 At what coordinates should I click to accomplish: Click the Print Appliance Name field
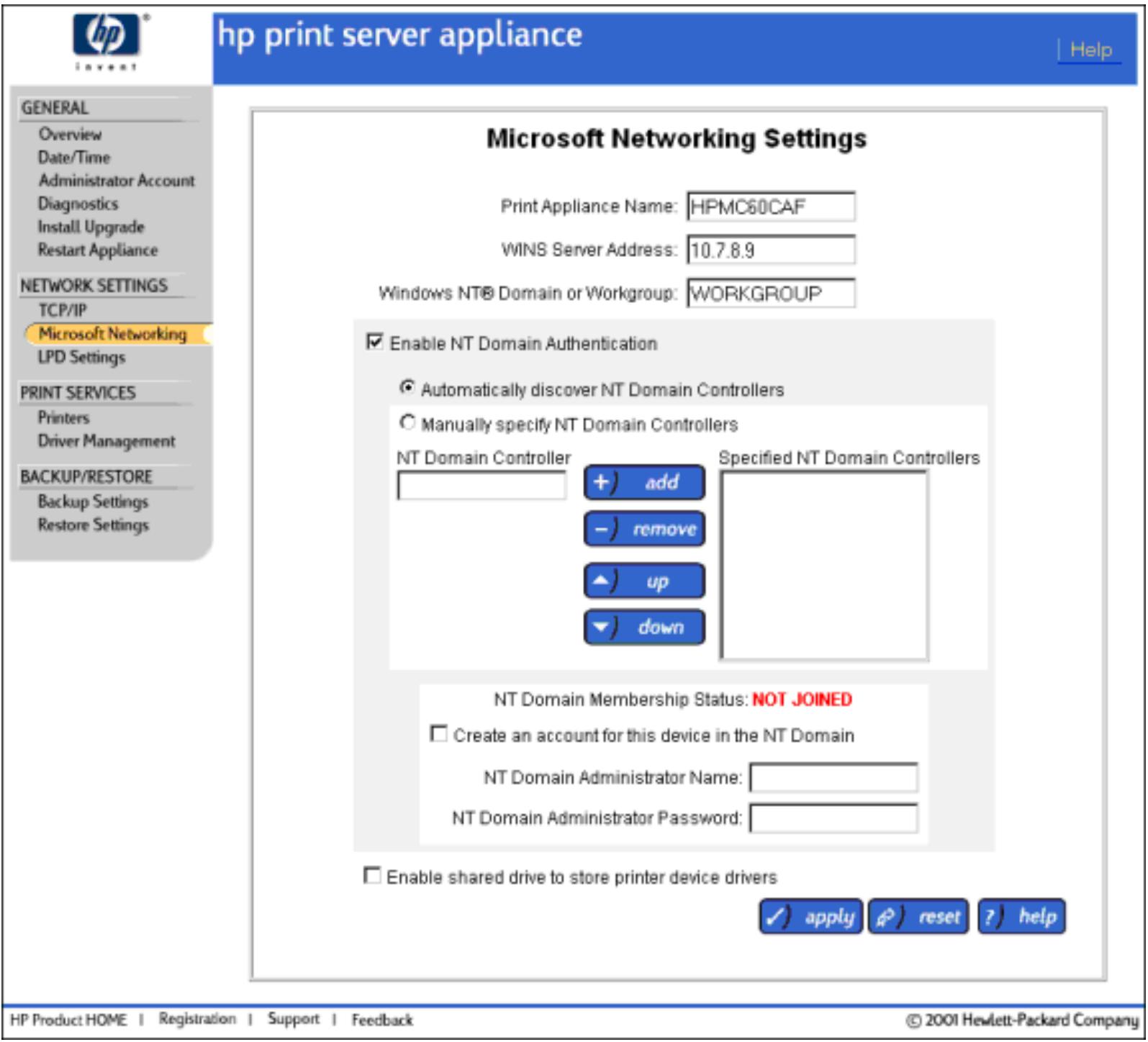[771, 207]
